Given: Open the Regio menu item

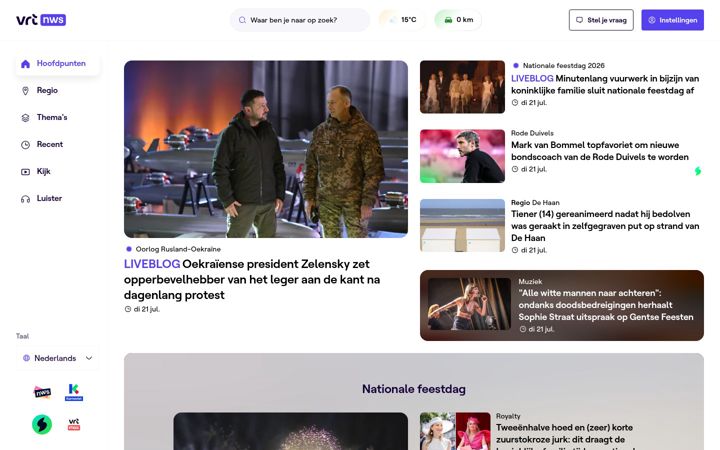Looking at the screenshot, I should [x=47, y=90].
